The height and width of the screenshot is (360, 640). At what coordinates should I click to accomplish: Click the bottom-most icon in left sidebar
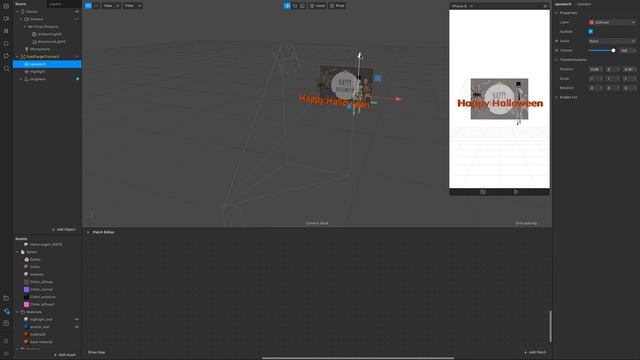(x=6, y=353)
